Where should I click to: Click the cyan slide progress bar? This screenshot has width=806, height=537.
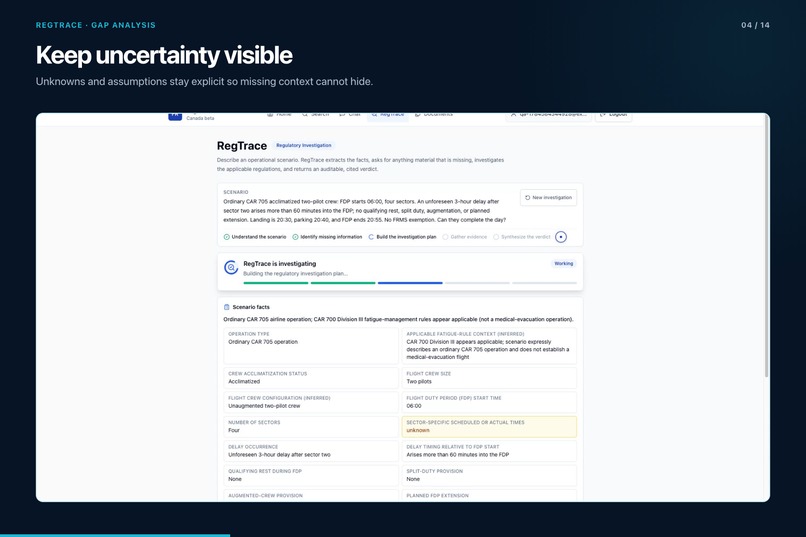(x=115, y=535)
